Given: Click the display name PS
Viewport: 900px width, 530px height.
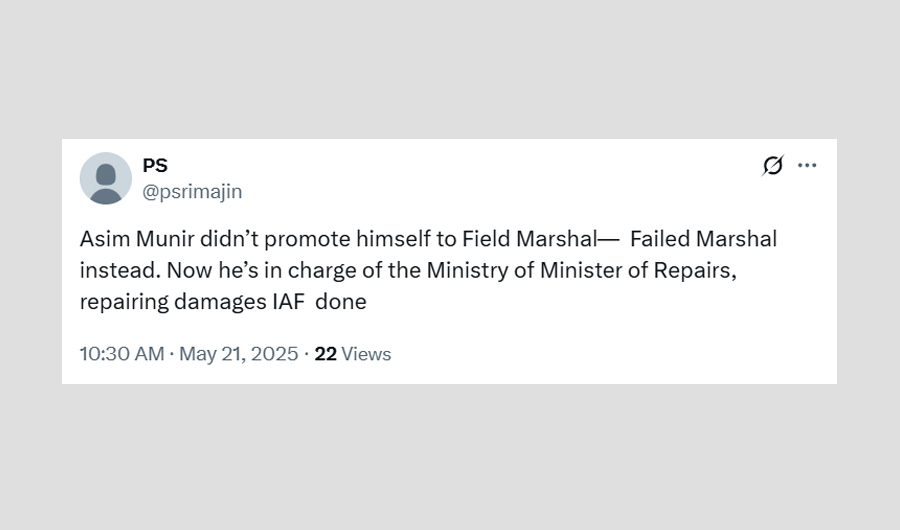Looking at the screenshot, I should click(155, 166).
